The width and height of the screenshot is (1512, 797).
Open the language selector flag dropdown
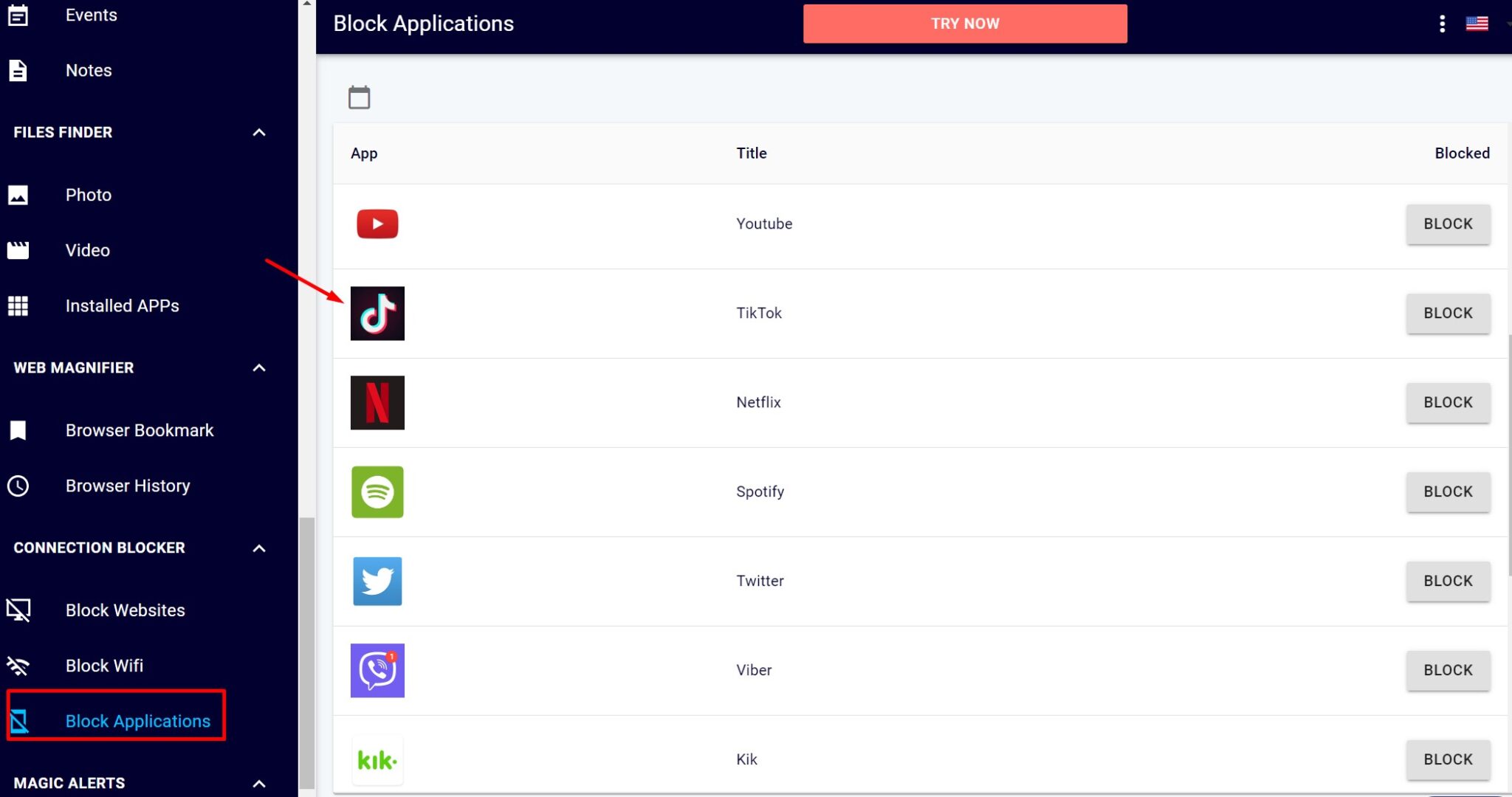1478,23
